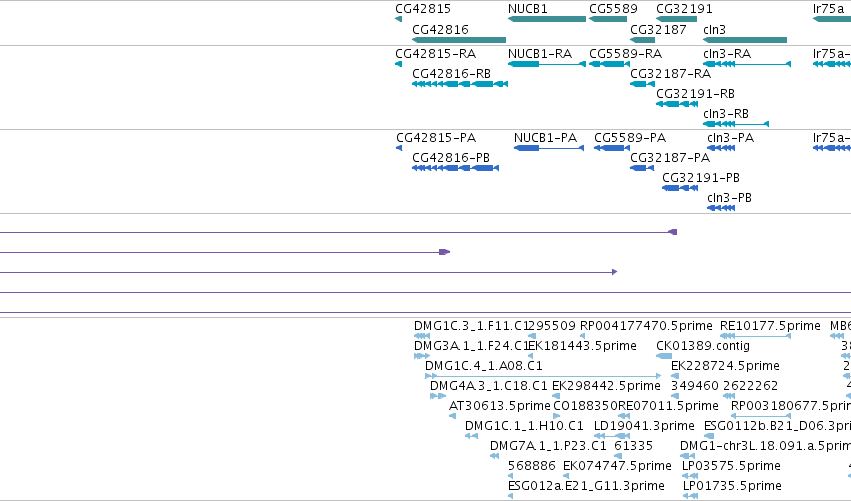
Task: Click the DMG7A.1_1.P23.C1 EST label
Action: 548,446
